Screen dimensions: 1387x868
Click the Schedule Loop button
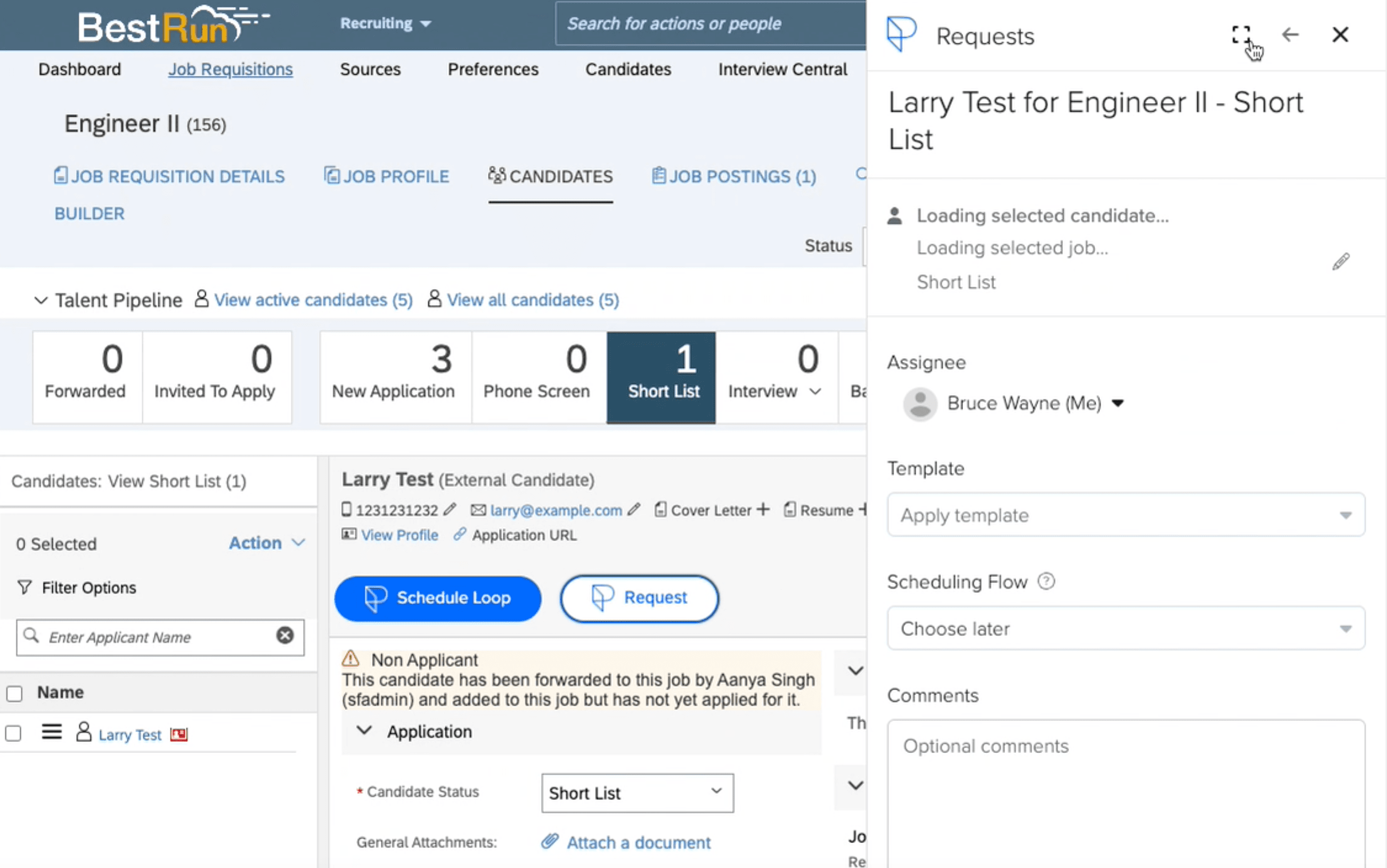(x=437, y=598)
